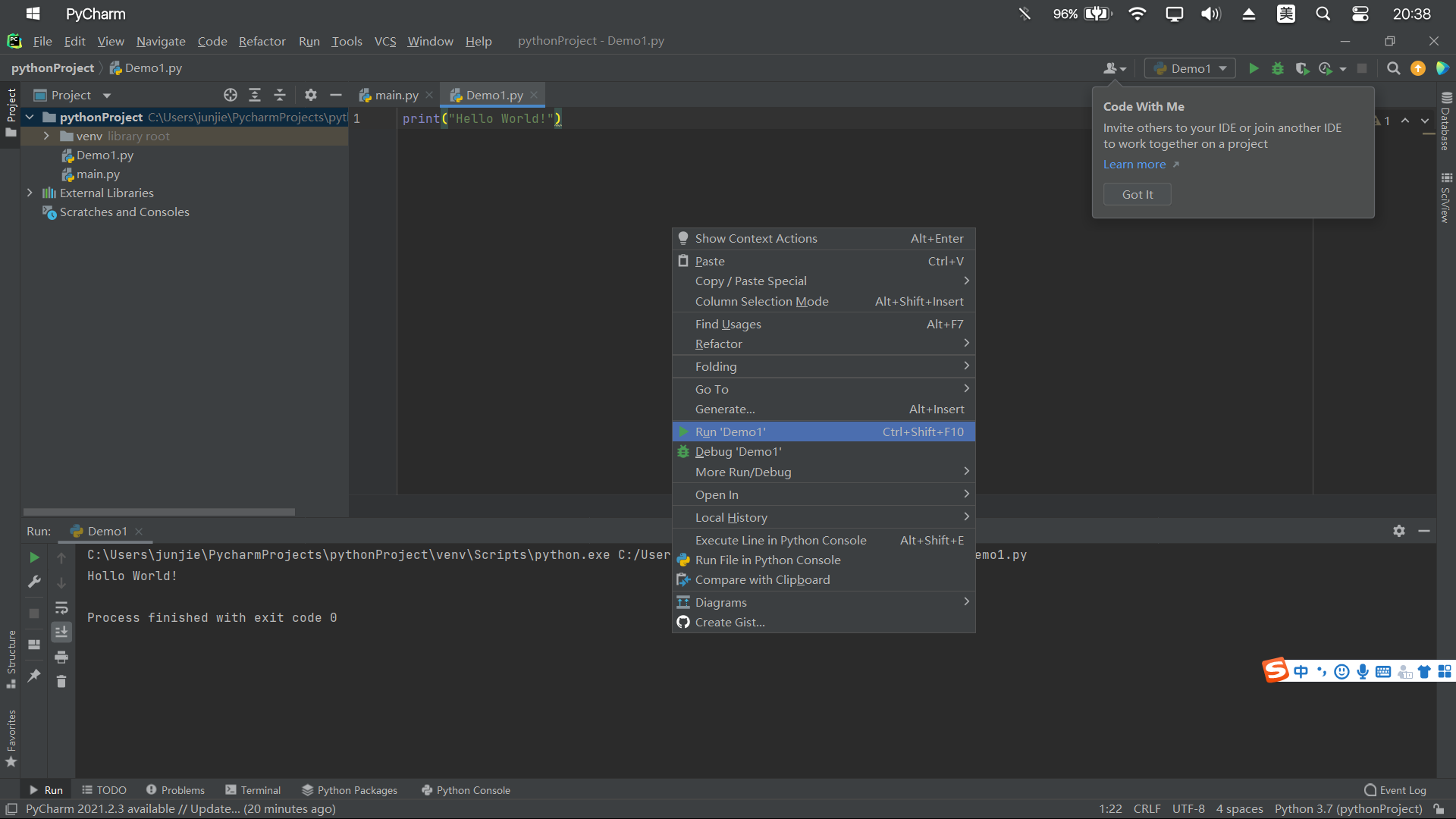Screen dimensions: 1456x819
Task: Close the Demo1 run tab
Action: [x=139, y=532]
